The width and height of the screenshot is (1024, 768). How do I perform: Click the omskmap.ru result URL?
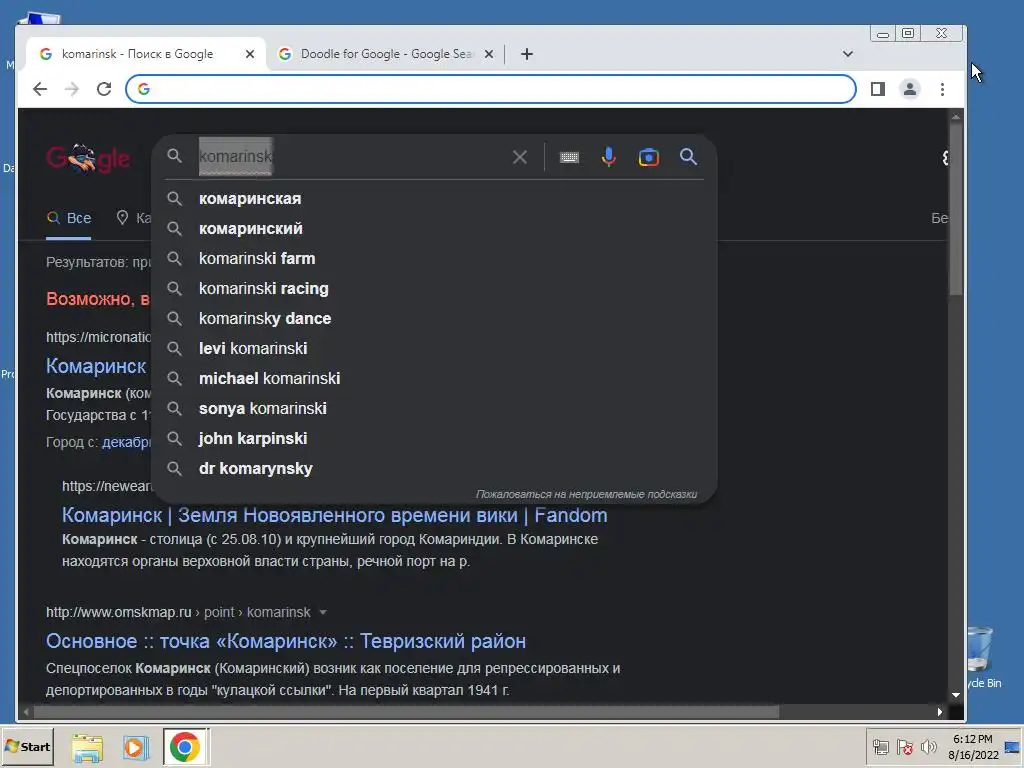pos(178,613)
